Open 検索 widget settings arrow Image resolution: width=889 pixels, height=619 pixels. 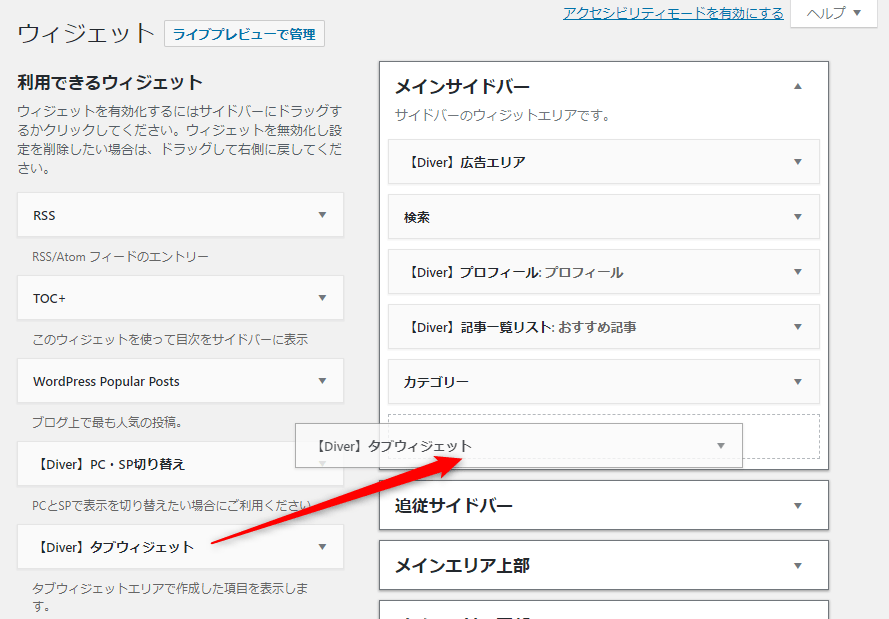[797, 217]
